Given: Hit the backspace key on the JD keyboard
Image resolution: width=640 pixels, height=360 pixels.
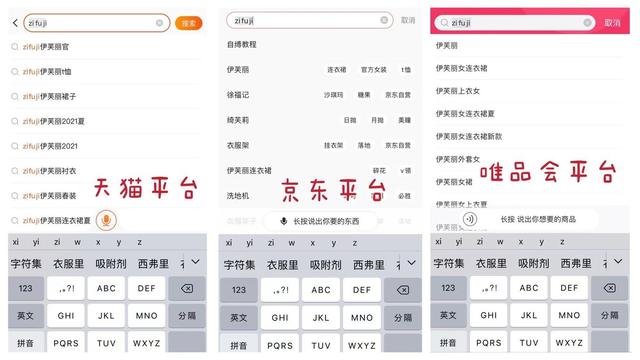Looking at the screenshot, I should (403, 290).
